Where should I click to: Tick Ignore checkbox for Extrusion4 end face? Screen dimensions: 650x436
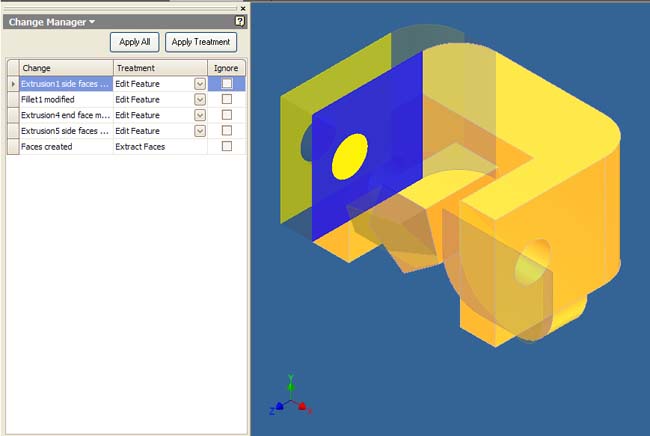click(227, 115)
